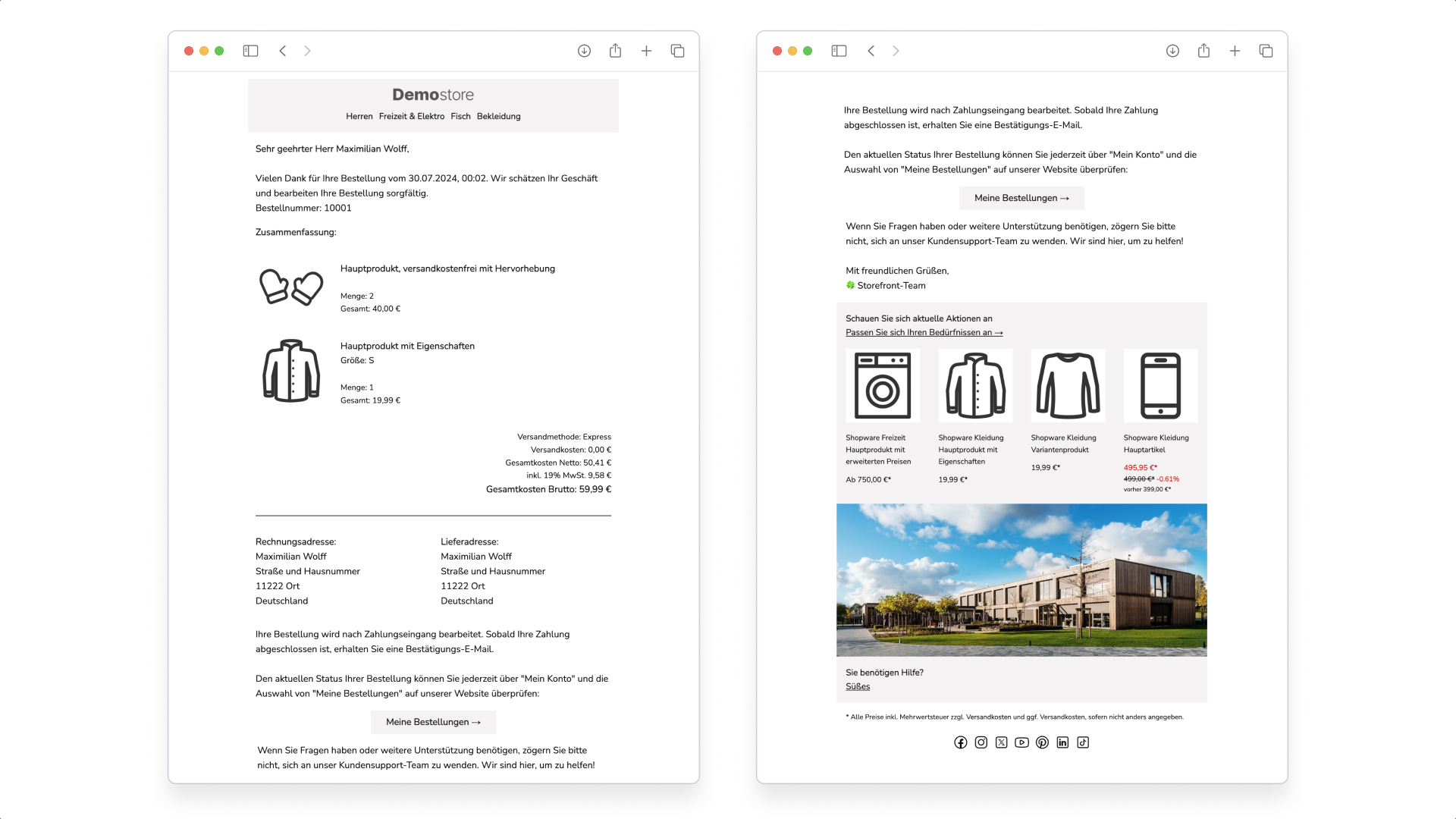Open the X (Twitter) social icon
The height and width of the screenshot is (819, 1456).
pos(1002,742)
